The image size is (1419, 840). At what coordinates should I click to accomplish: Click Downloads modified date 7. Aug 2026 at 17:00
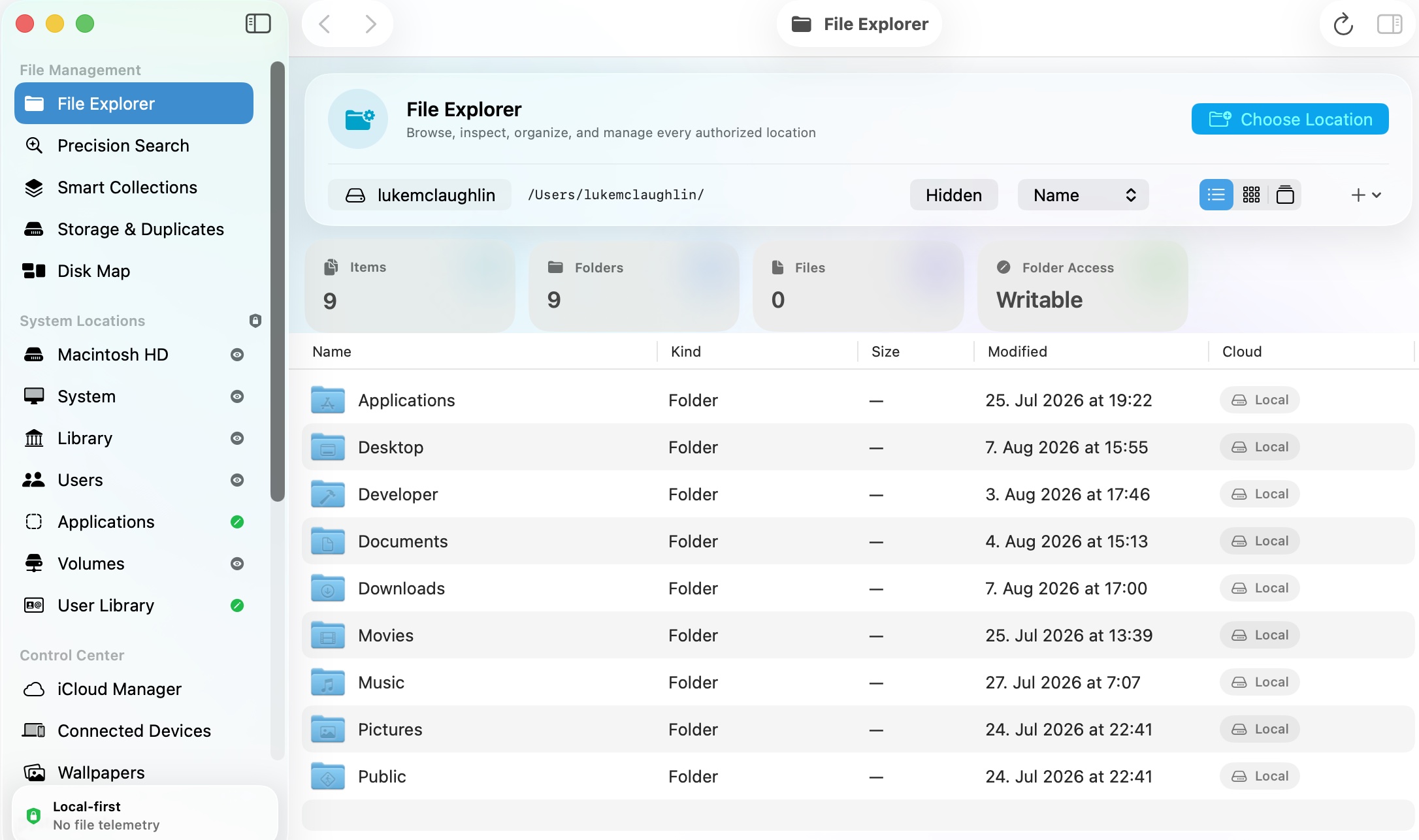coord(1066,588)
